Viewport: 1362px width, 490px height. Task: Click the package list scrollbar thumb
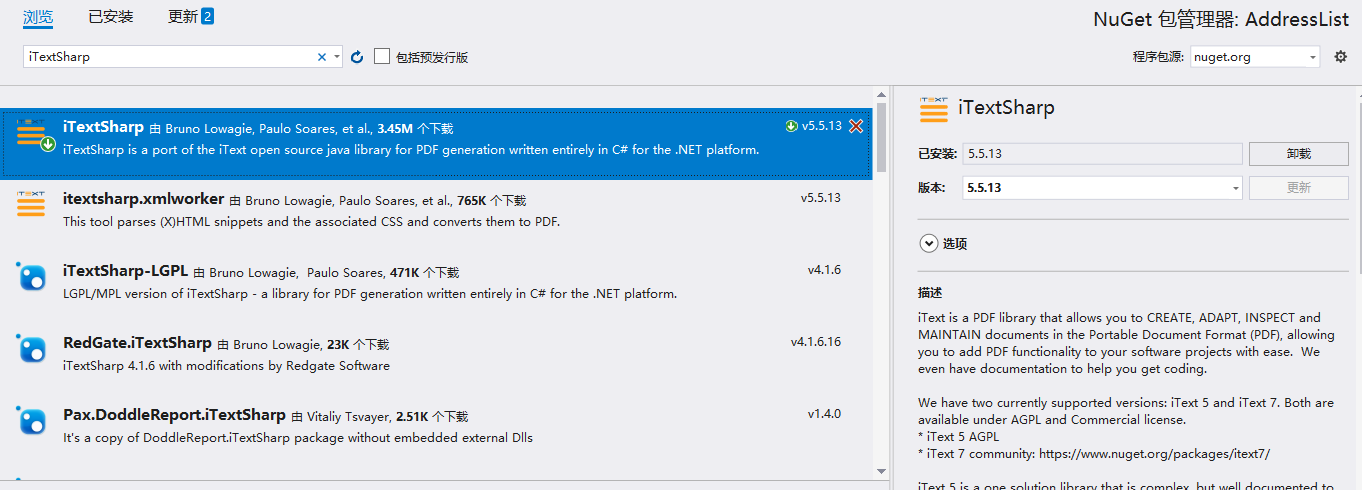881,137
